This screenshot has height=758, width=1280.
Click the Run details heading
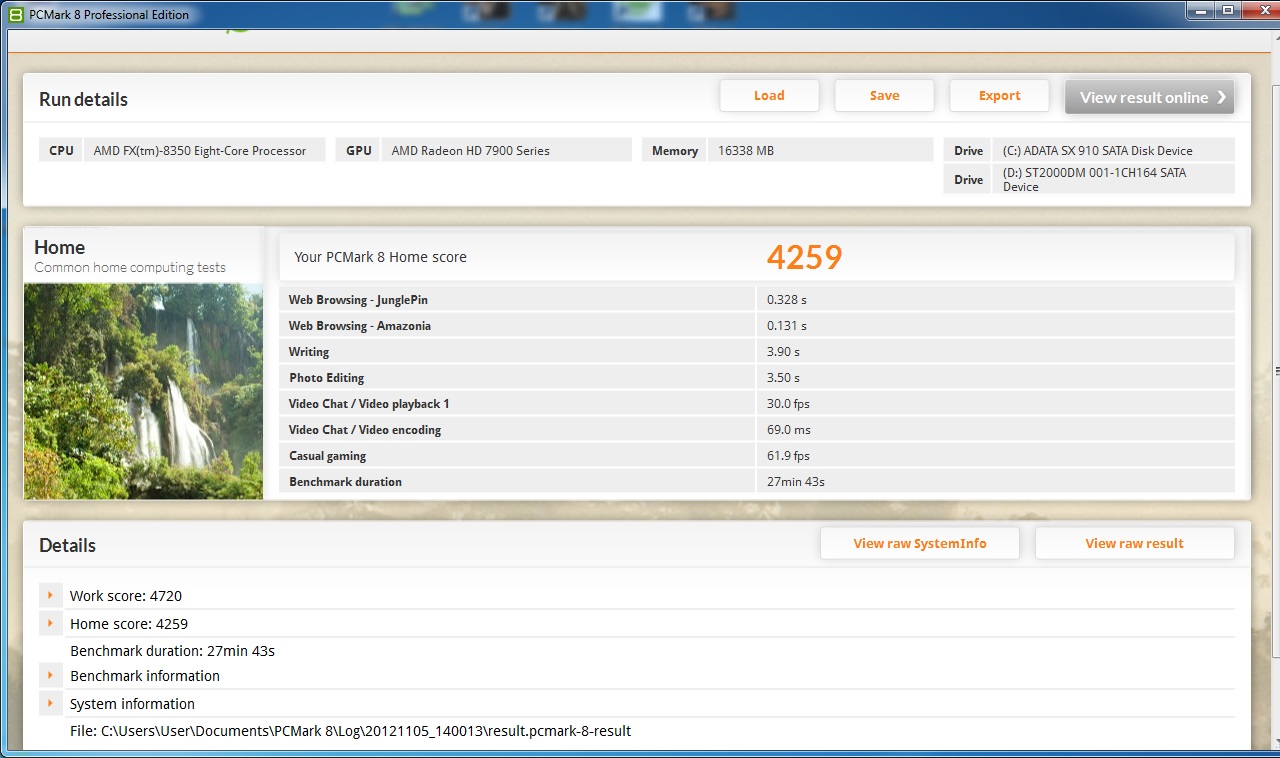click(83, 99)
